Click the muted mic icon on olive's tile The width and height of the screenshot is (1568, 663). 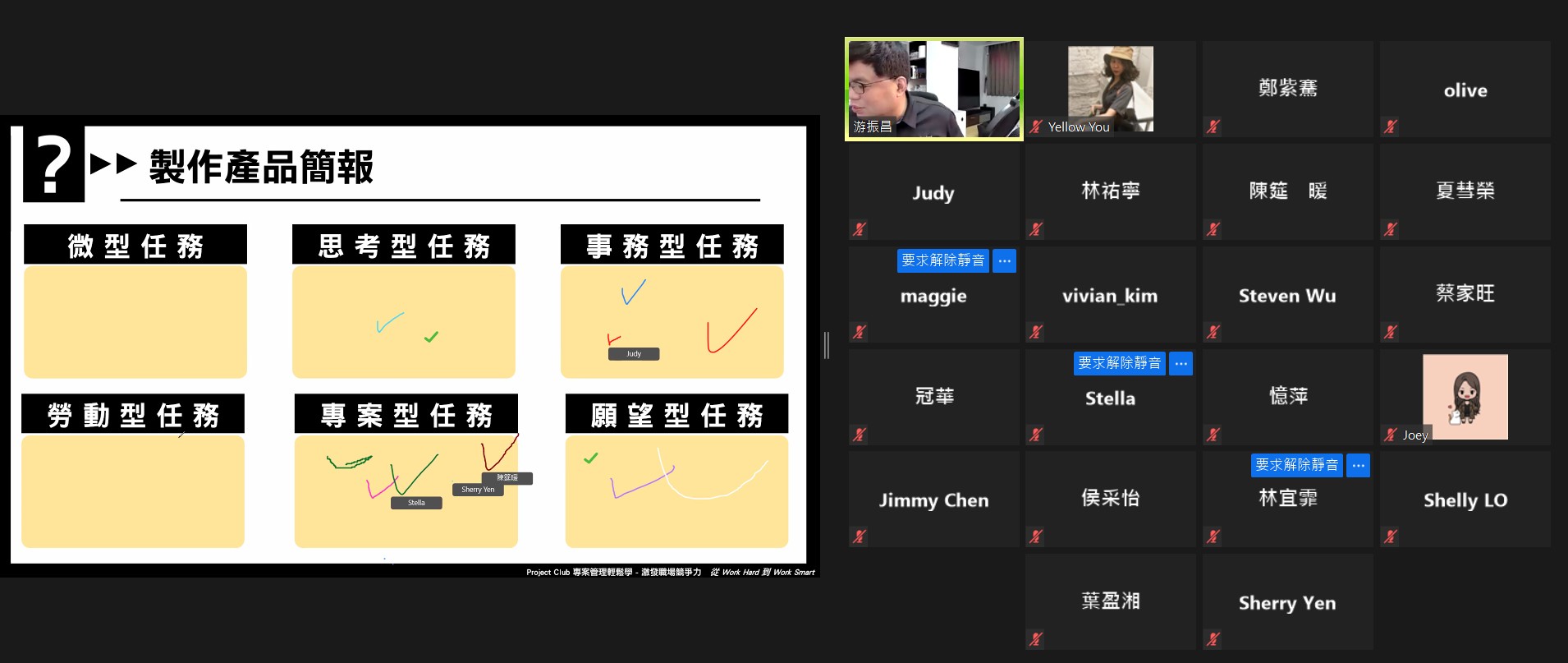1391,127
